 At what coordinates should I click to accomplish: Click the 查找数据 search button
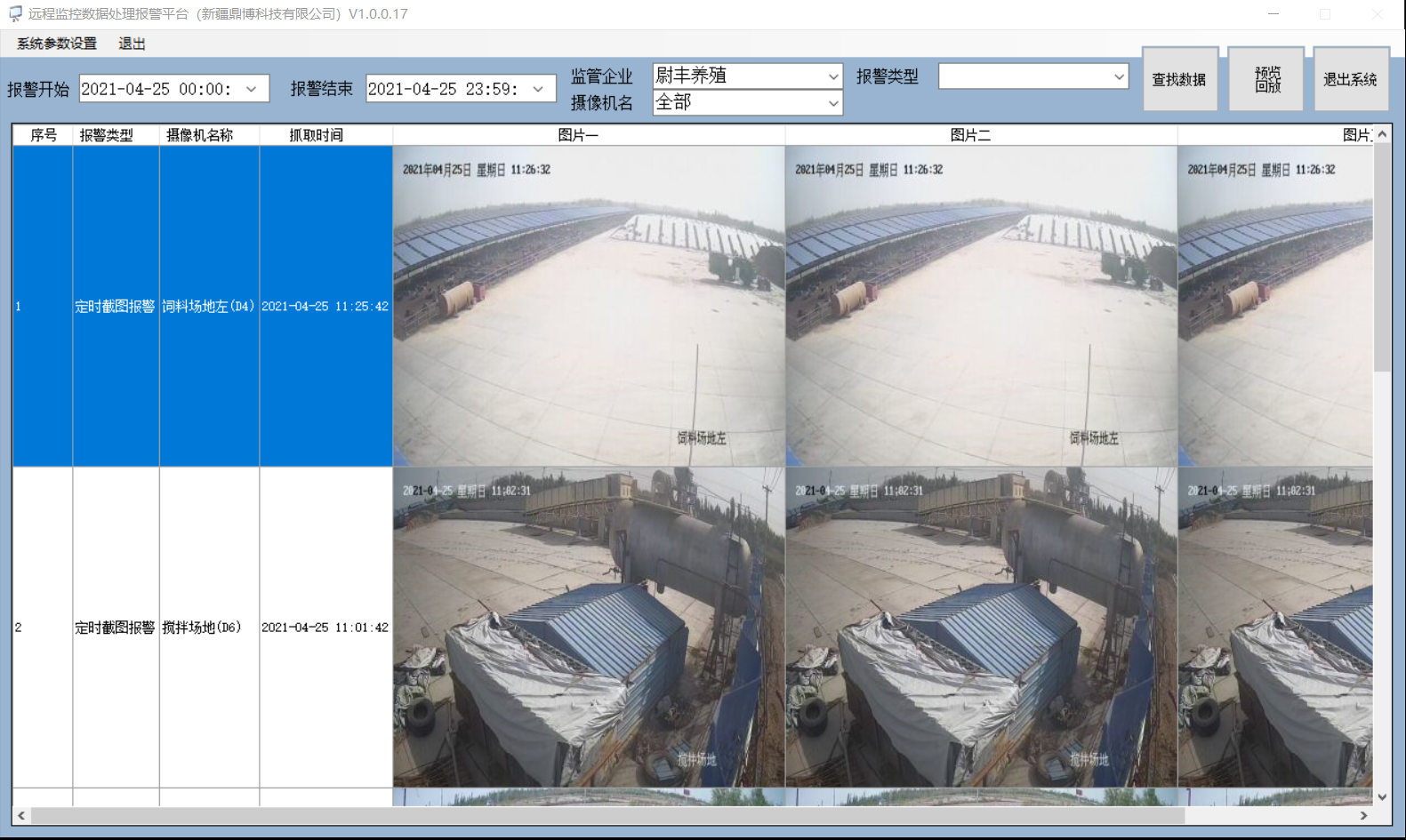click(1179, 79)
